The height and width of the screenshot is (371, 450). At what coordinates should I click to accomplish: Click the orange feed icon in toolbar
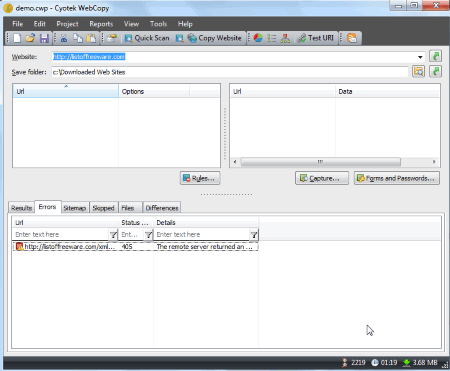pyautogui.click(x=352, y=38)
